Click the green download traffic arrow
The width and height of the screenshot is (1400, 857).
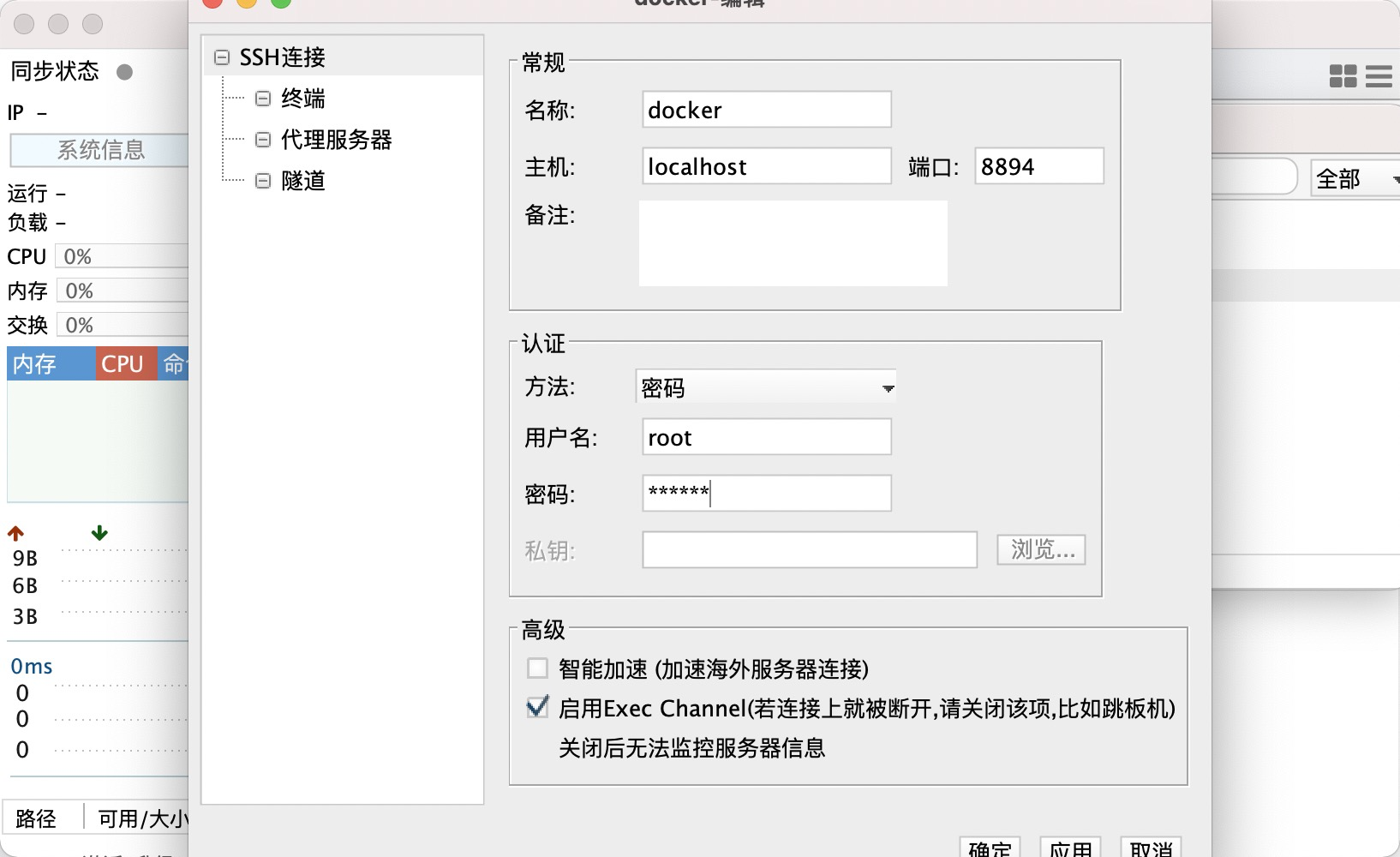99,533
